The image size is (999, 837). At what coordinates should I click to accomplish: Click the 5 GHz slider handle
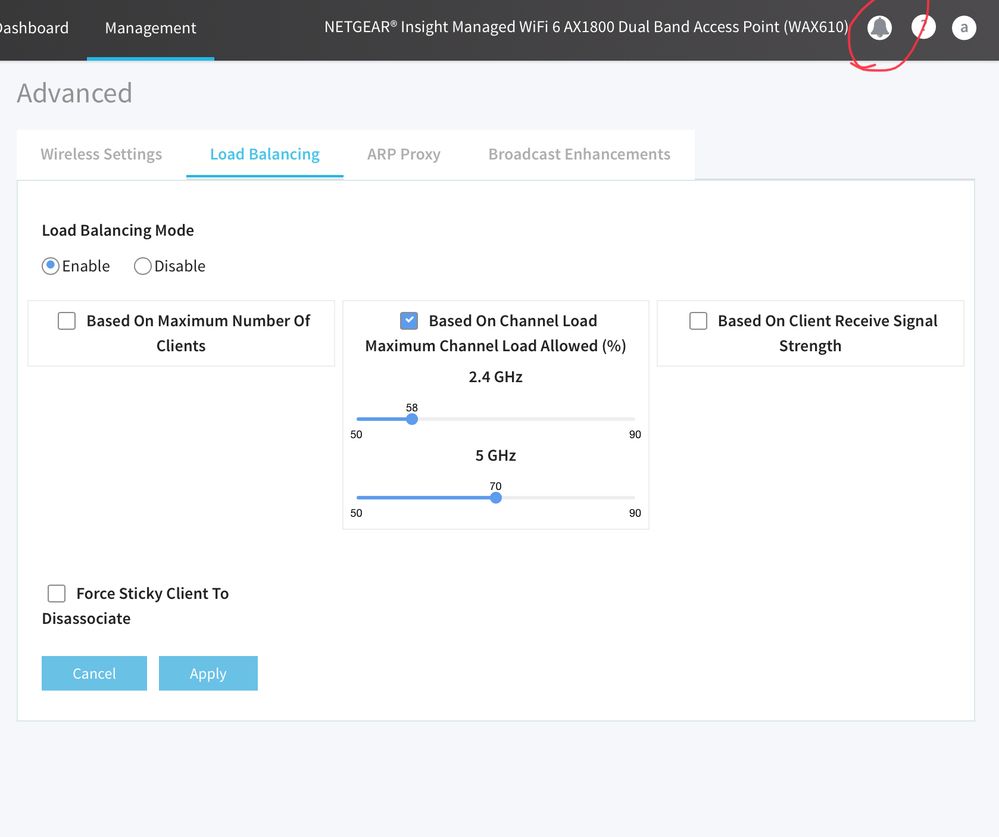tap(496, 497)
